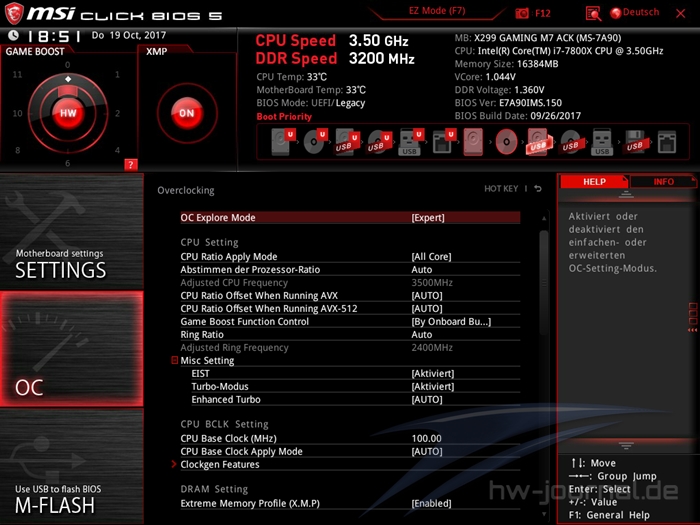Screen dimensions: 700x525
Task: Open CPU Ratio Apply Mode All Core option
Action: (350, 256)
